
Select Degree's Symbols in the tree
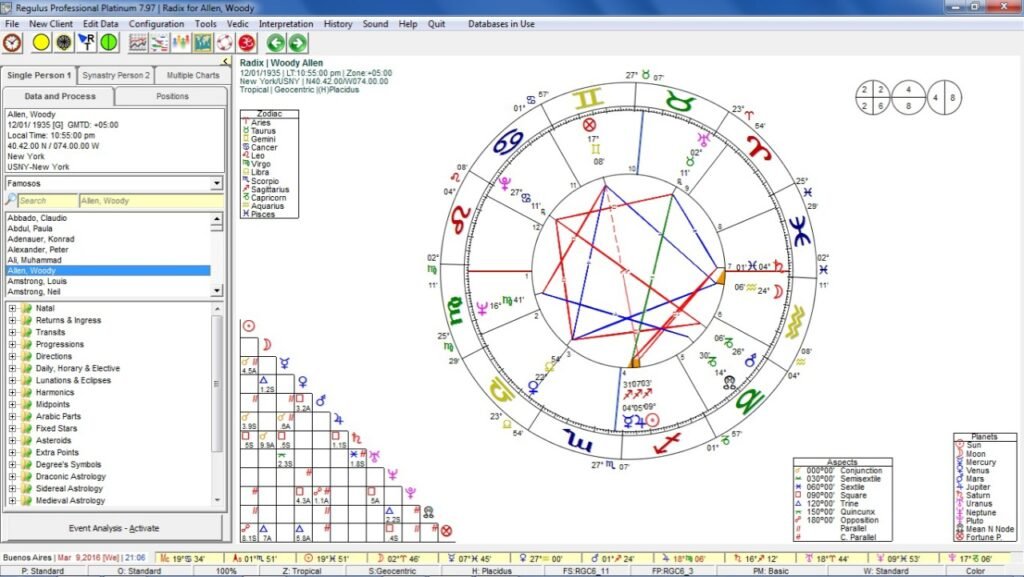69,465
